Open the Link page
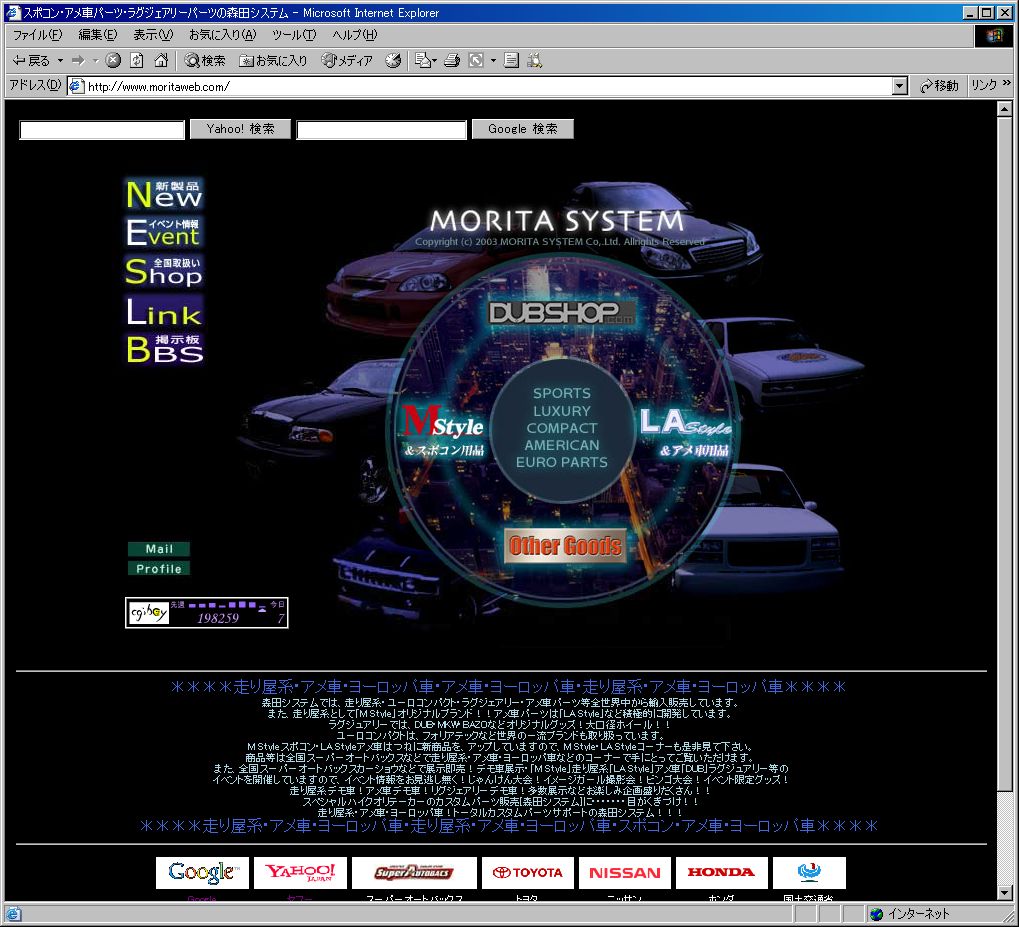Viewport: 1019px width, 927px height. 164,313
